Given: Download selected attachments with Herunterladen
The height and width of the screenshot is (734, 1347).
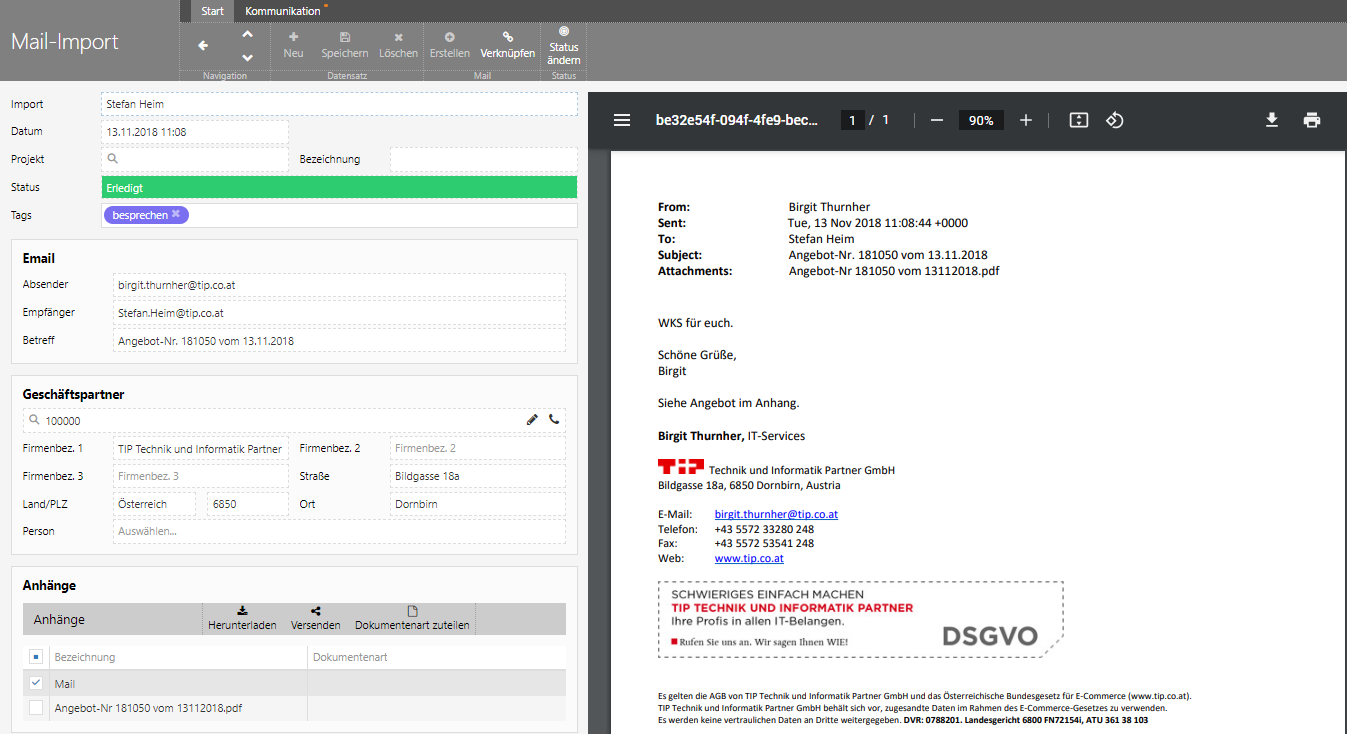Looking at the screenshot, I should tap(242, 618).
